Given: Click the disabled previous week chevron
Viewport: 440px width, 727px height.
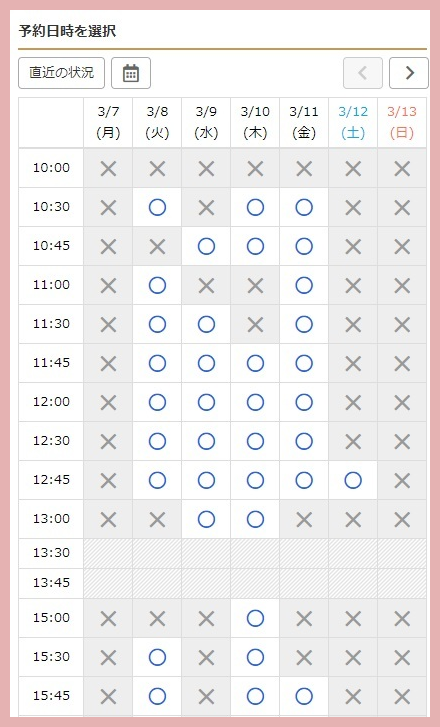Looking at the screenshot, I should pos(363,73).
